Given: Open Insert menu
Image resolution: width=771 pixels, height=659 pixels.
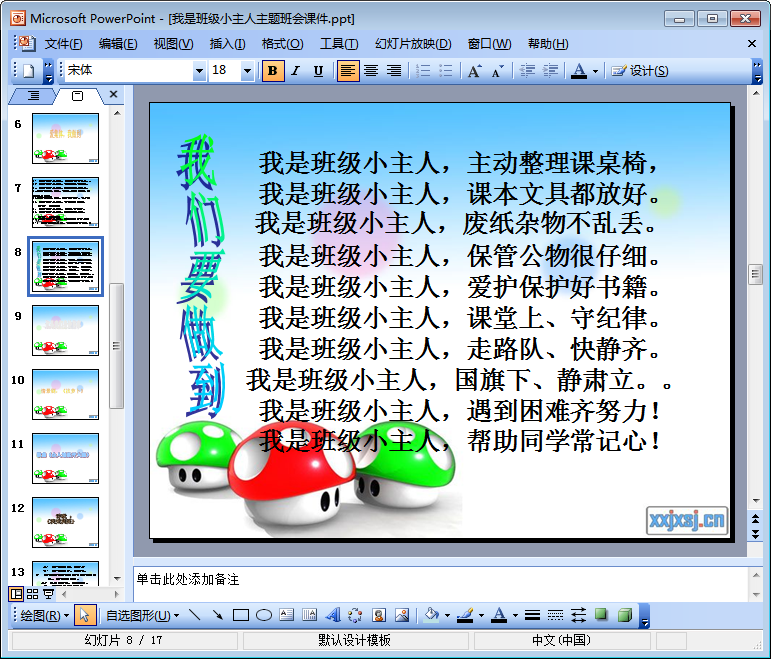Looking at the screenshot, I should [x=228, y=44].
